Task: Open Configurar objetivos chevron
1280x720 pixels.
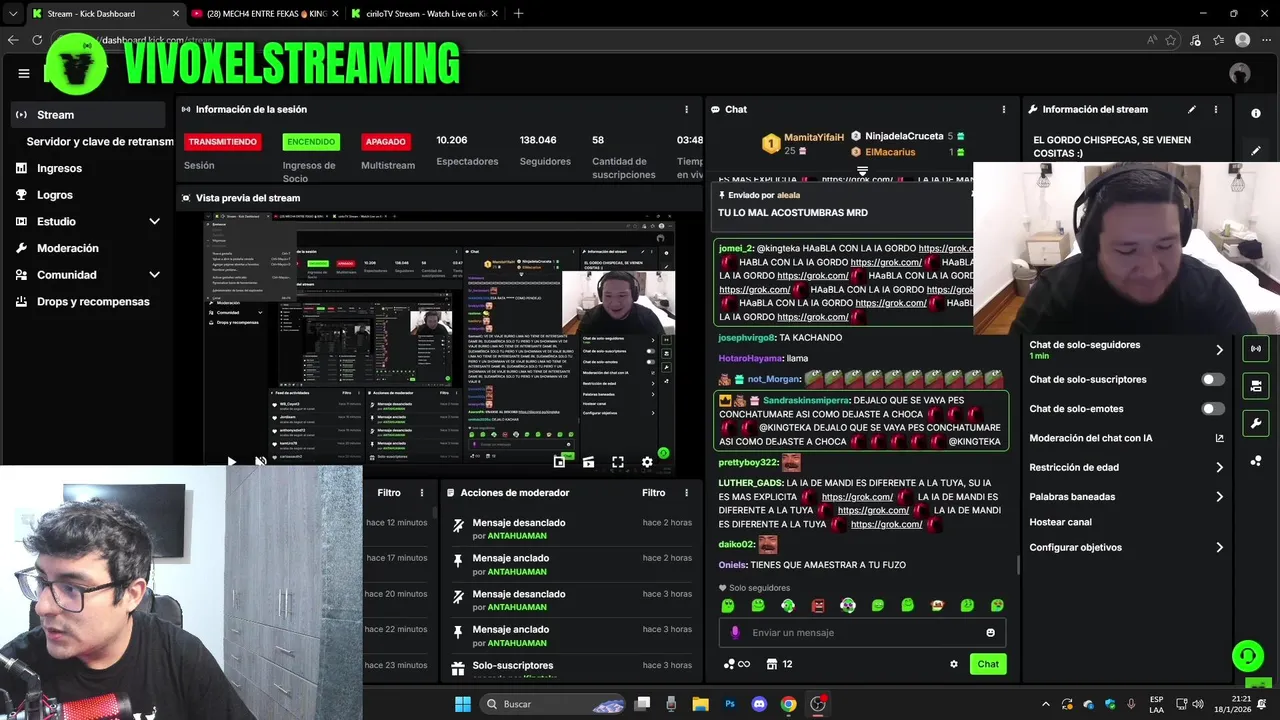Action: coord(1219,547)
